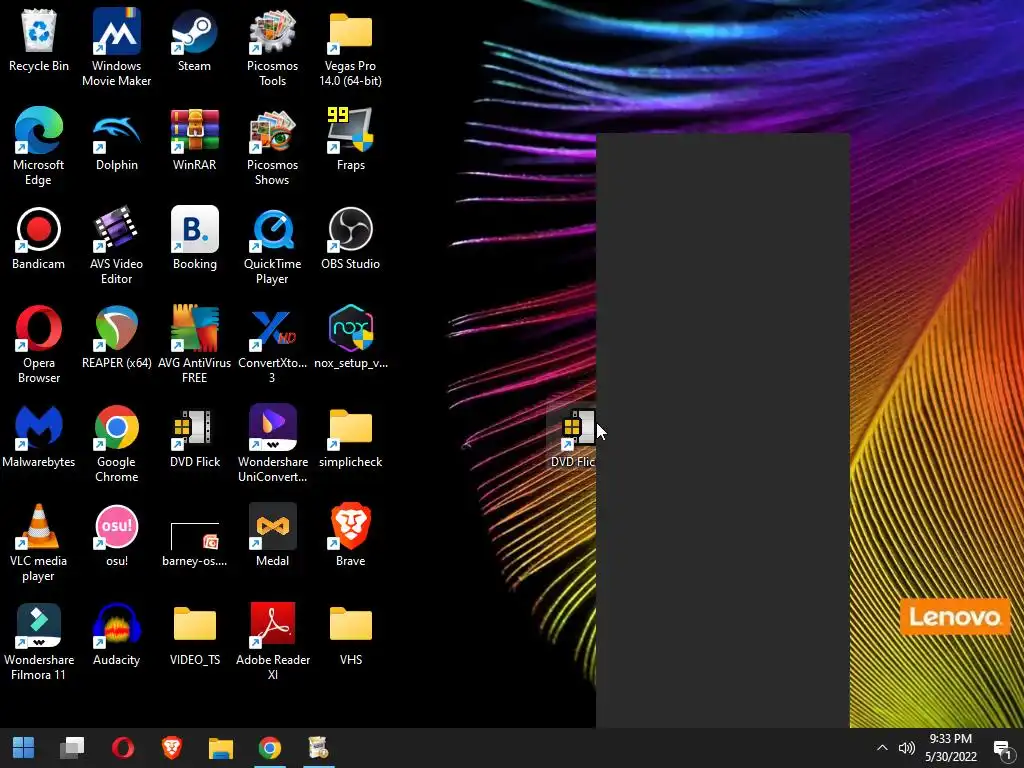Image resolution: width=1024 pixels, height=768 pixels.
Task: Select the OBS Studio icon
Action: point(350,238)
